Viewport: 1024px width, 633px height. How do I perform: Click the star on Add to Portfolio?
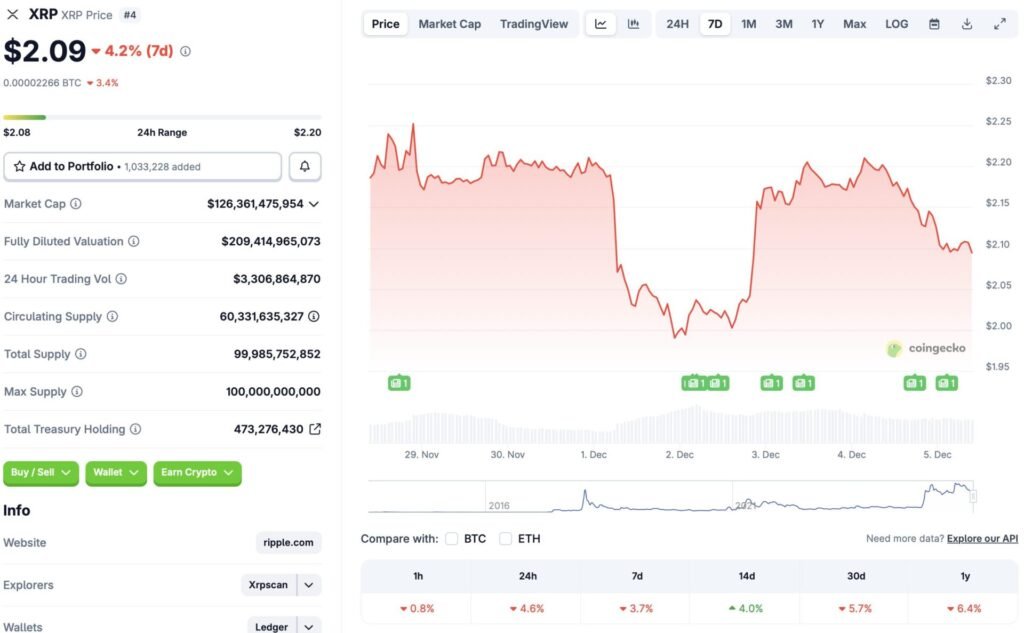pos(21,166)
